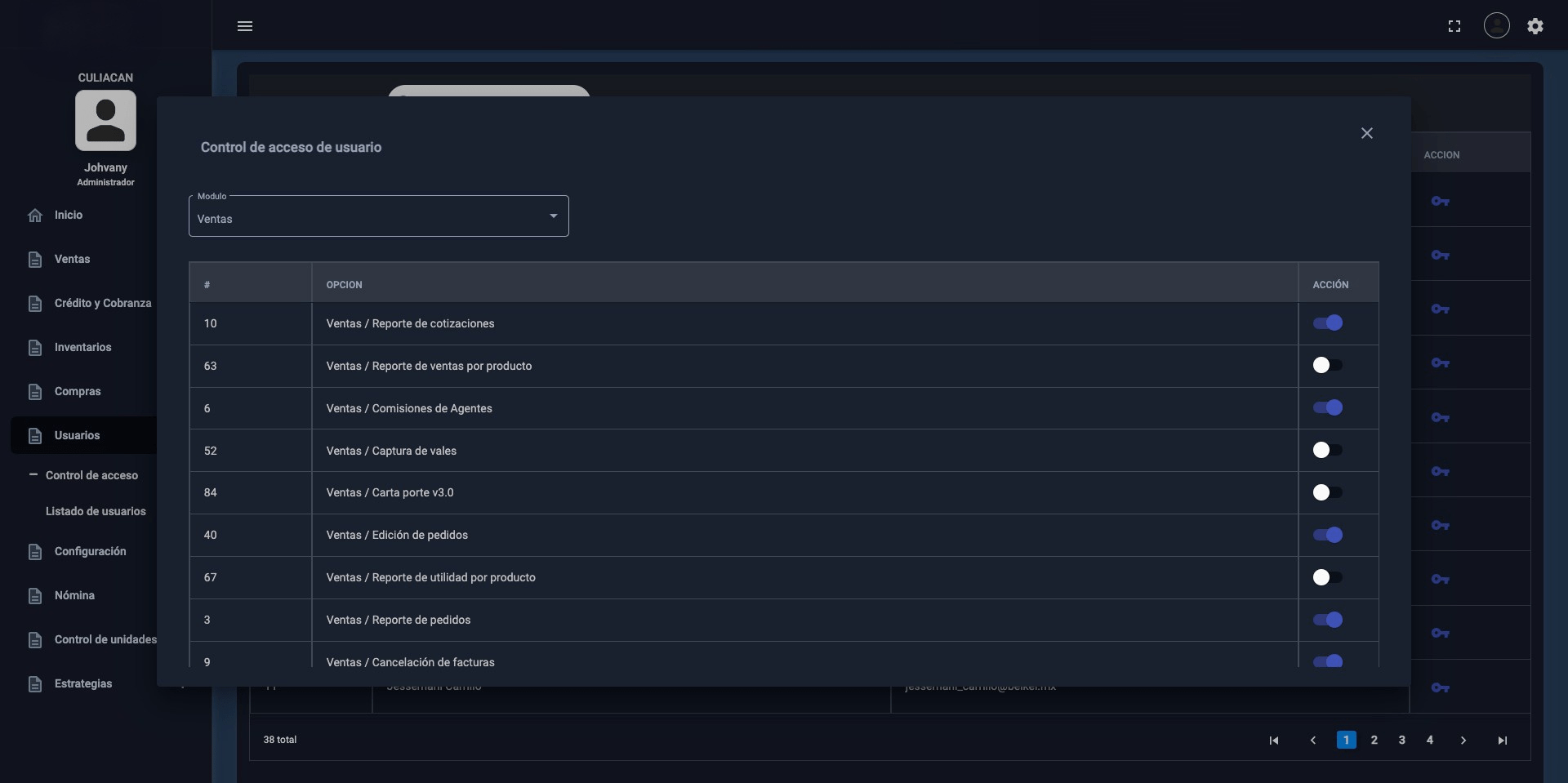
Task: Click the Compras sidebar icon
Action: 34,392
